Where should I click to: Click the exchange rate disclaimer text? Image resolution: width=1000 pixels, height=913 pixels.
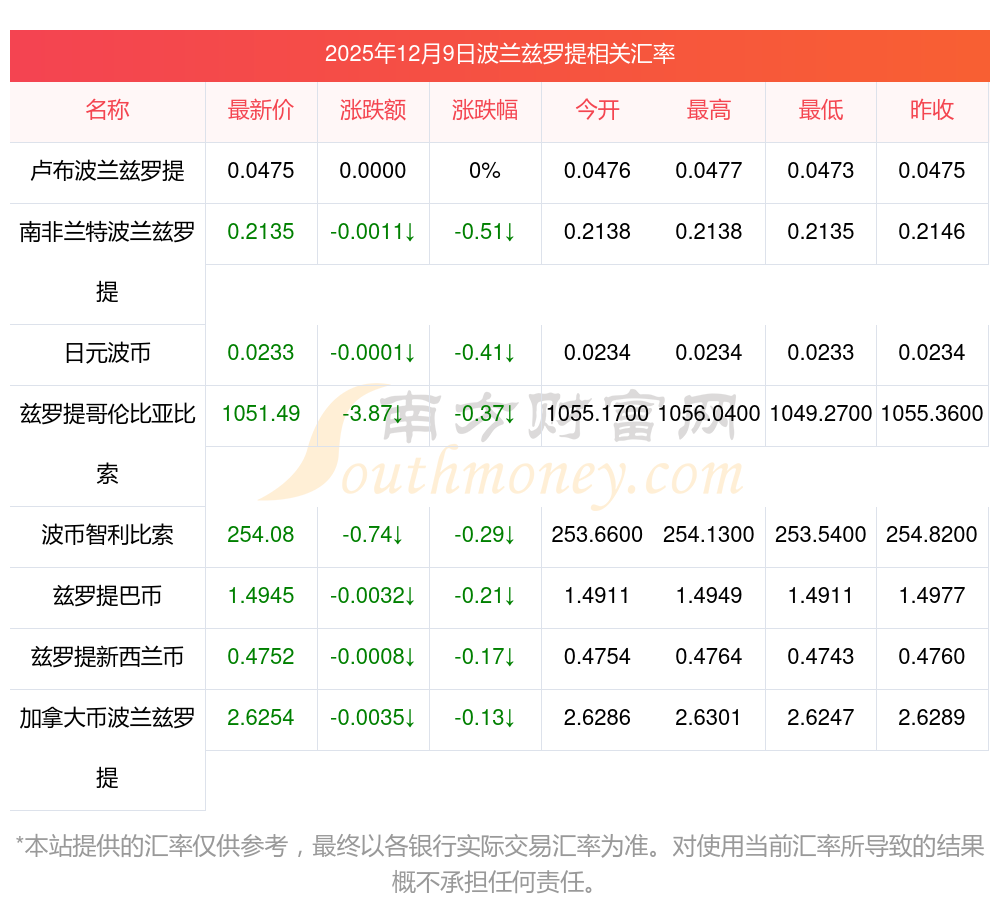pyautogui.click(x=499, y=864)
